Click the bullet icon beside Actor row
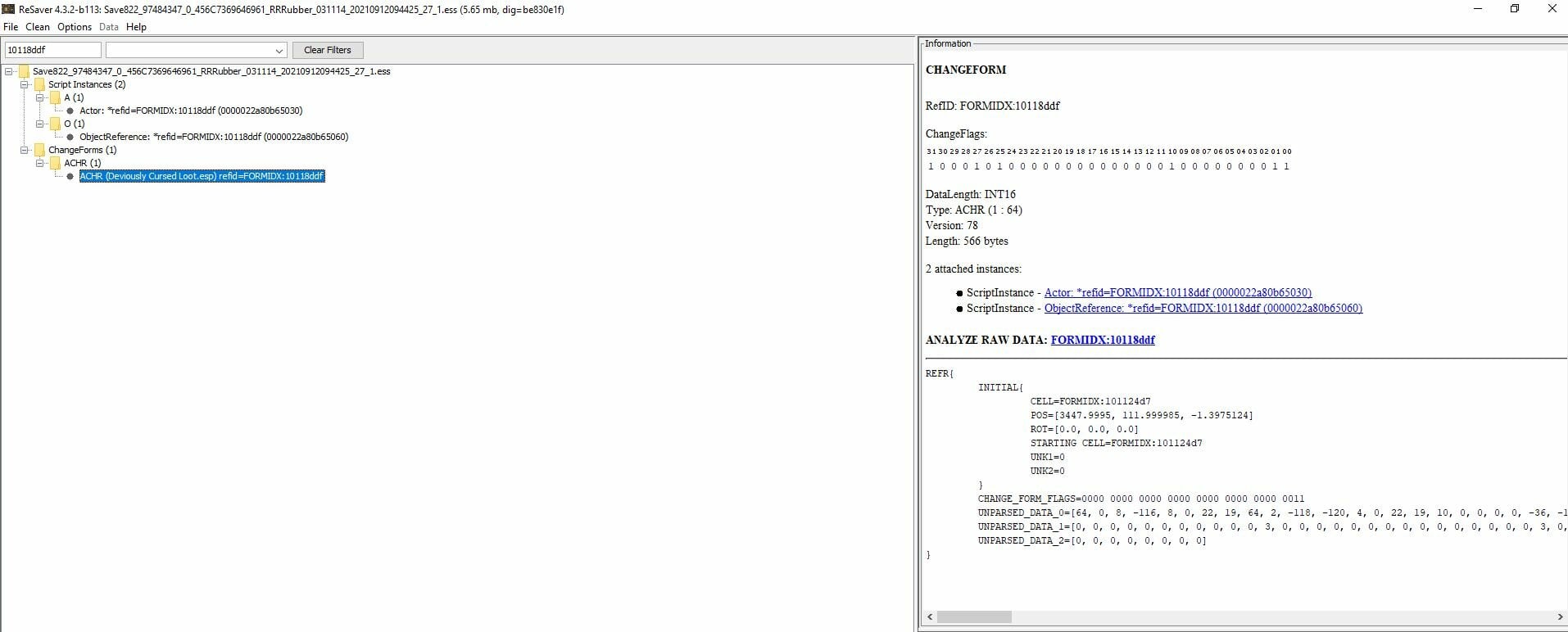This screenshot has width=1568, height=632. 70,111
